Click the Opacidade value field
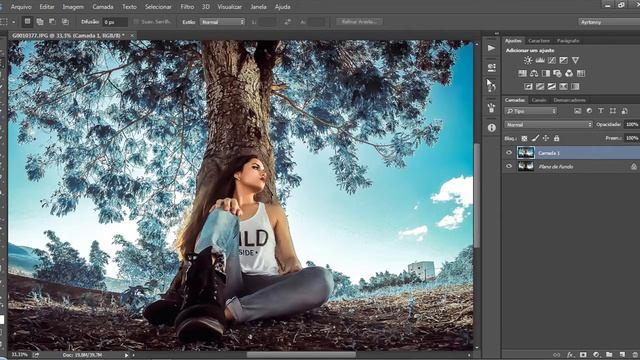Image resolution: width=640 pixels, height=360 pixels. pyautogui.click(x=632, y=124)
